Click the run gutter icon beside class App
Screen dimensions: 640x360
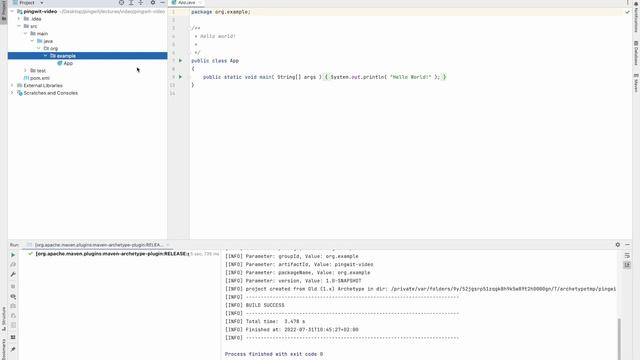180,60
